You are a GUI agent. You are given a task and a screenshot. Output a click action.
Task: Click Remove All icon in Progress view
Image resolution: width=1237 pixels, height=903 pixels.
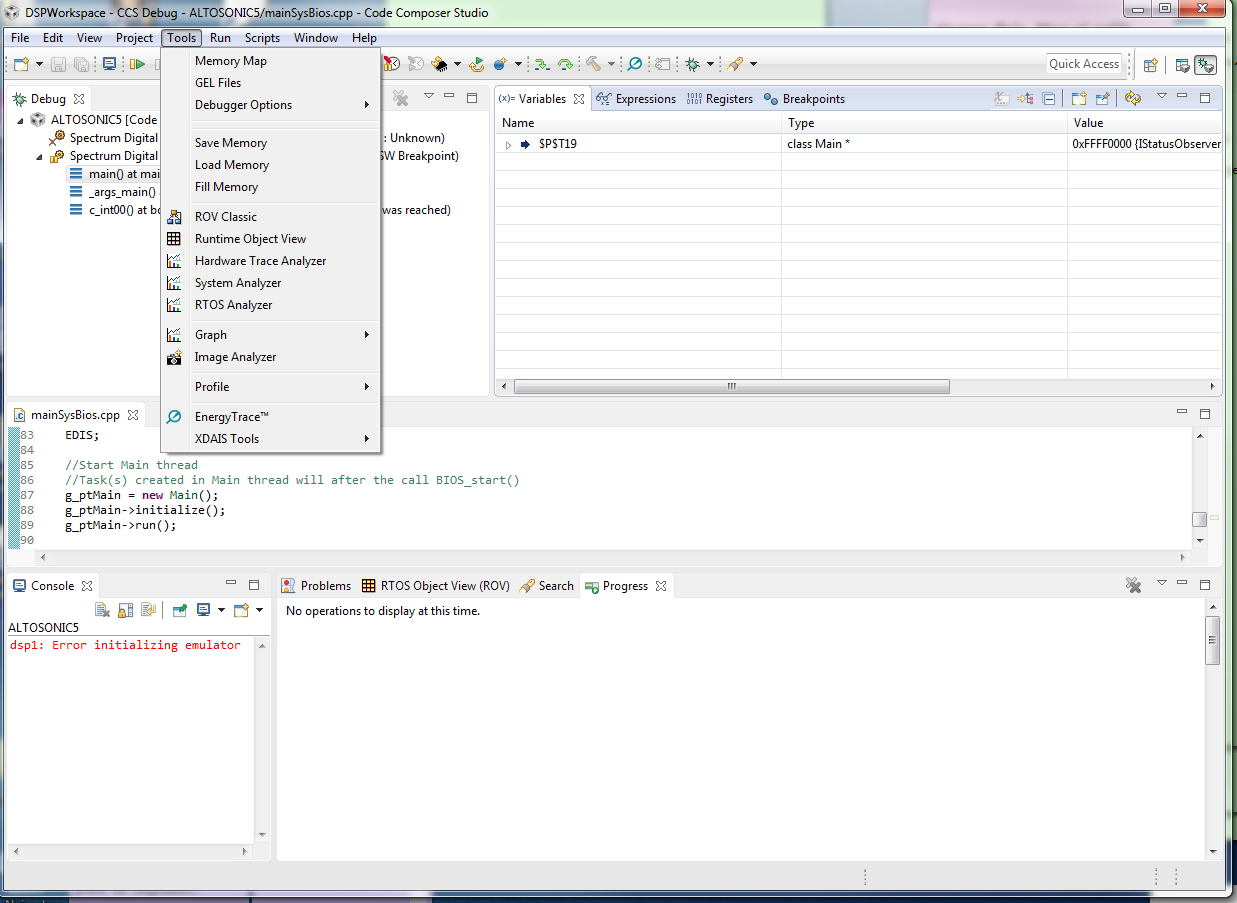pyautogui.click(x=1133, y=585)
